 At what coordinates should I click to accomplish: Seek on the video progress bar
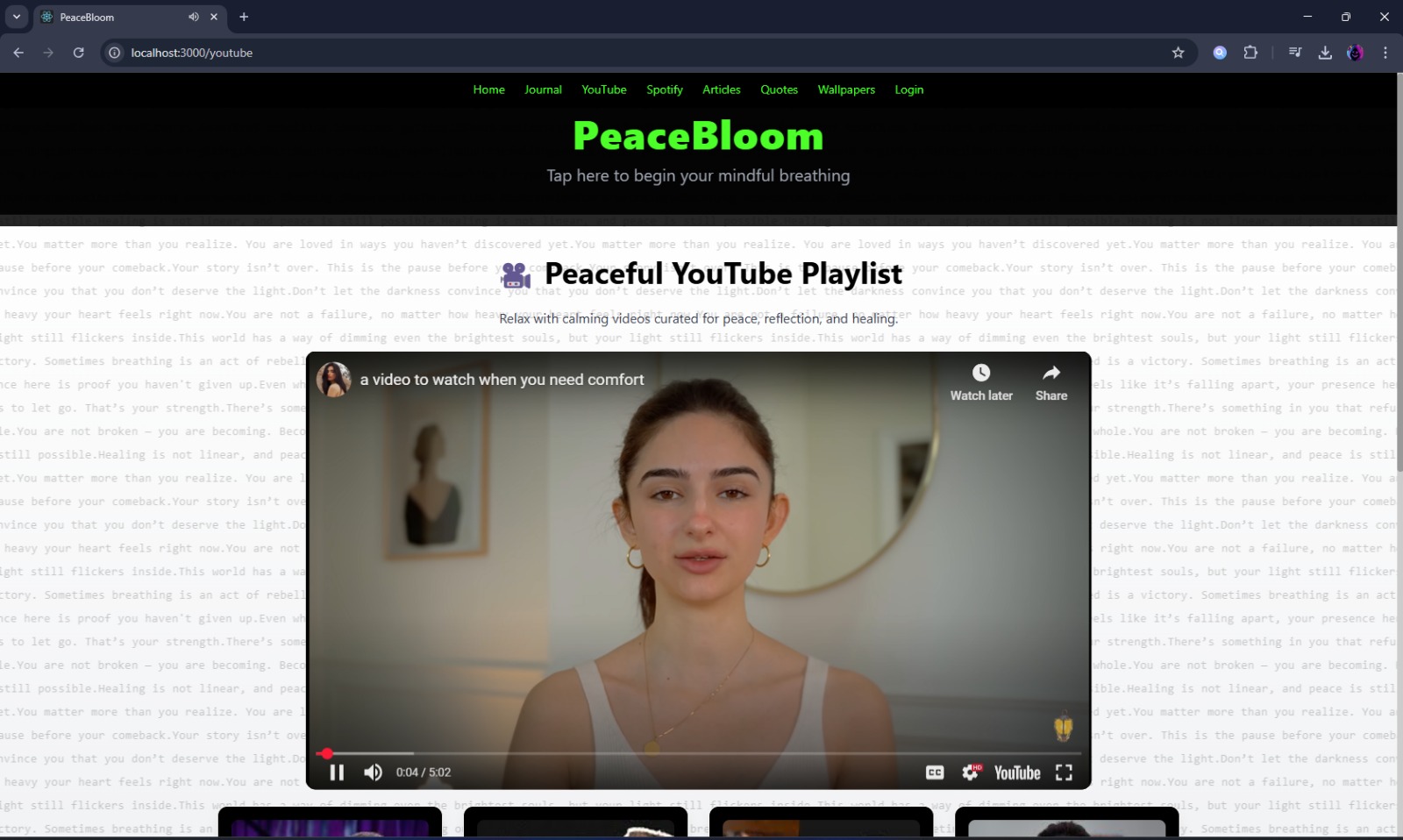point(698,753)
